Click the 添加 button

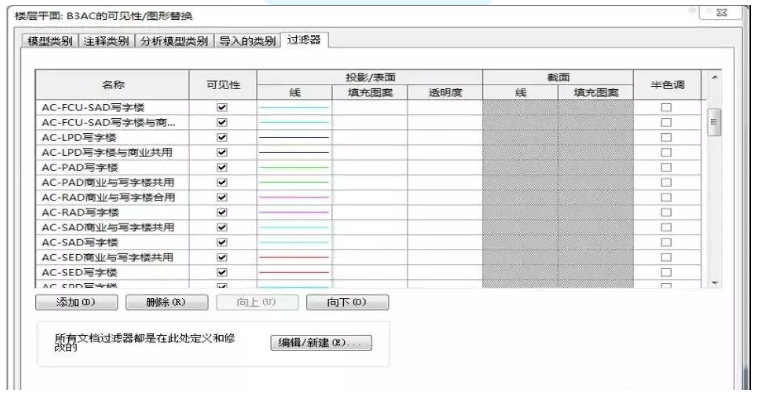(x=76, y=302)
